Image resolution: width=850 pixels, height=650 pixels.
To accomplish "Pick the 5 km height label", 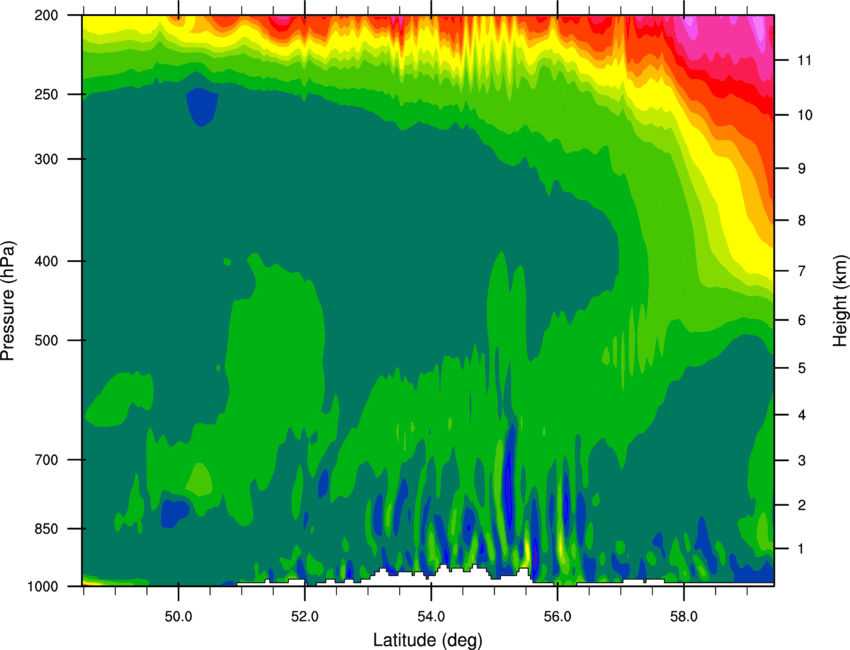I will click(801, 368).
